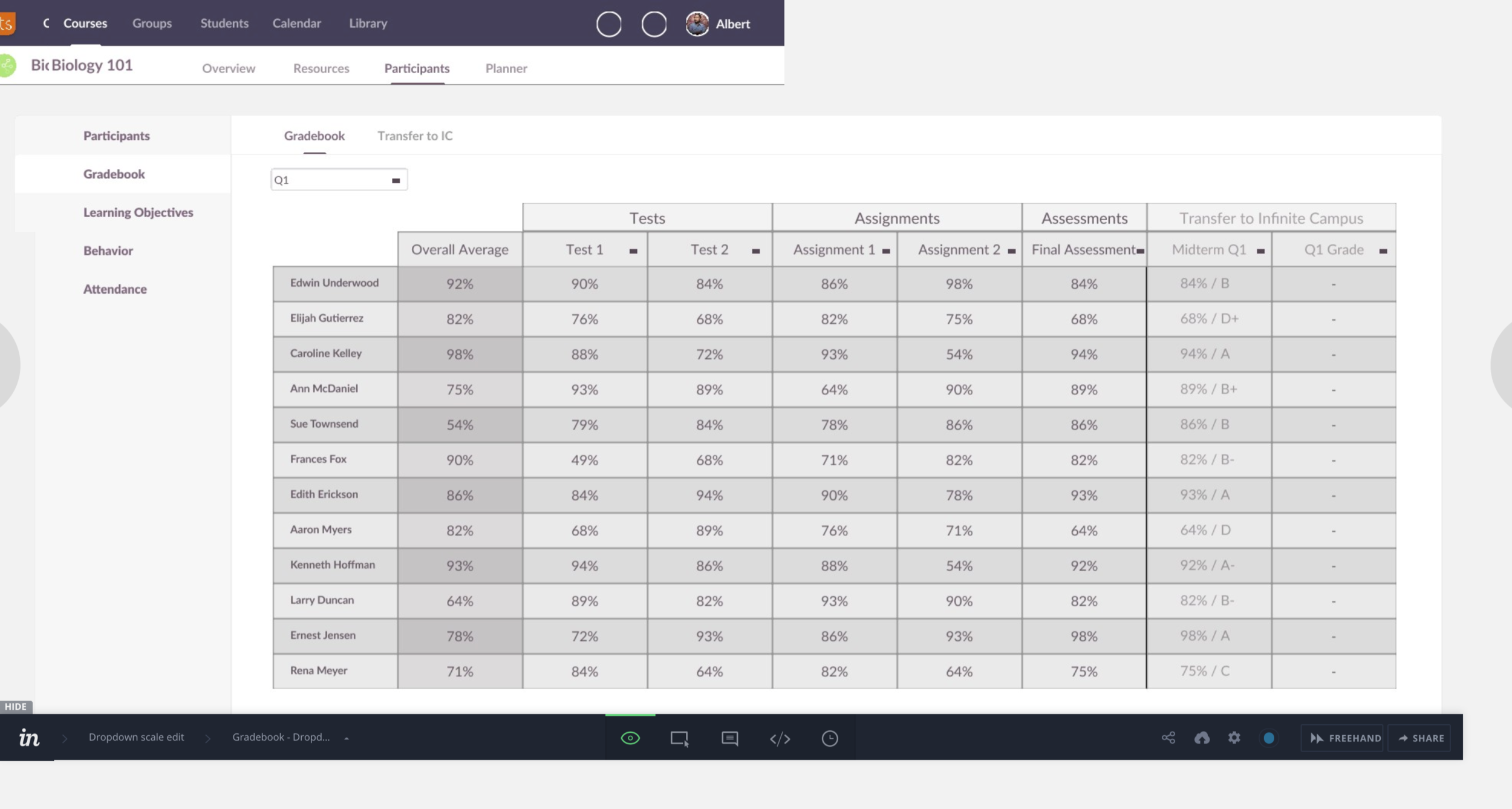Open the Q1 quarter dropdown
Screen dimensions: 1512x809
point(339,180)
